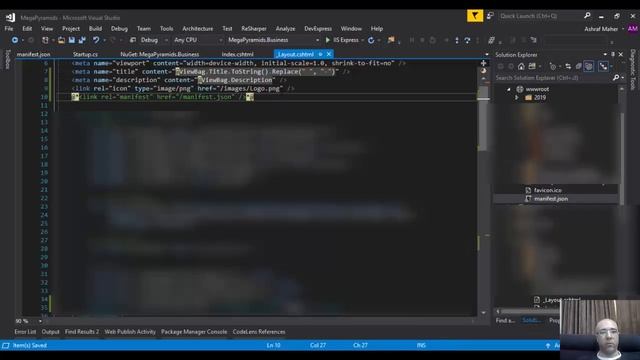Open the MegaPyramids.Business startup project dropdown

coord(317,40)
